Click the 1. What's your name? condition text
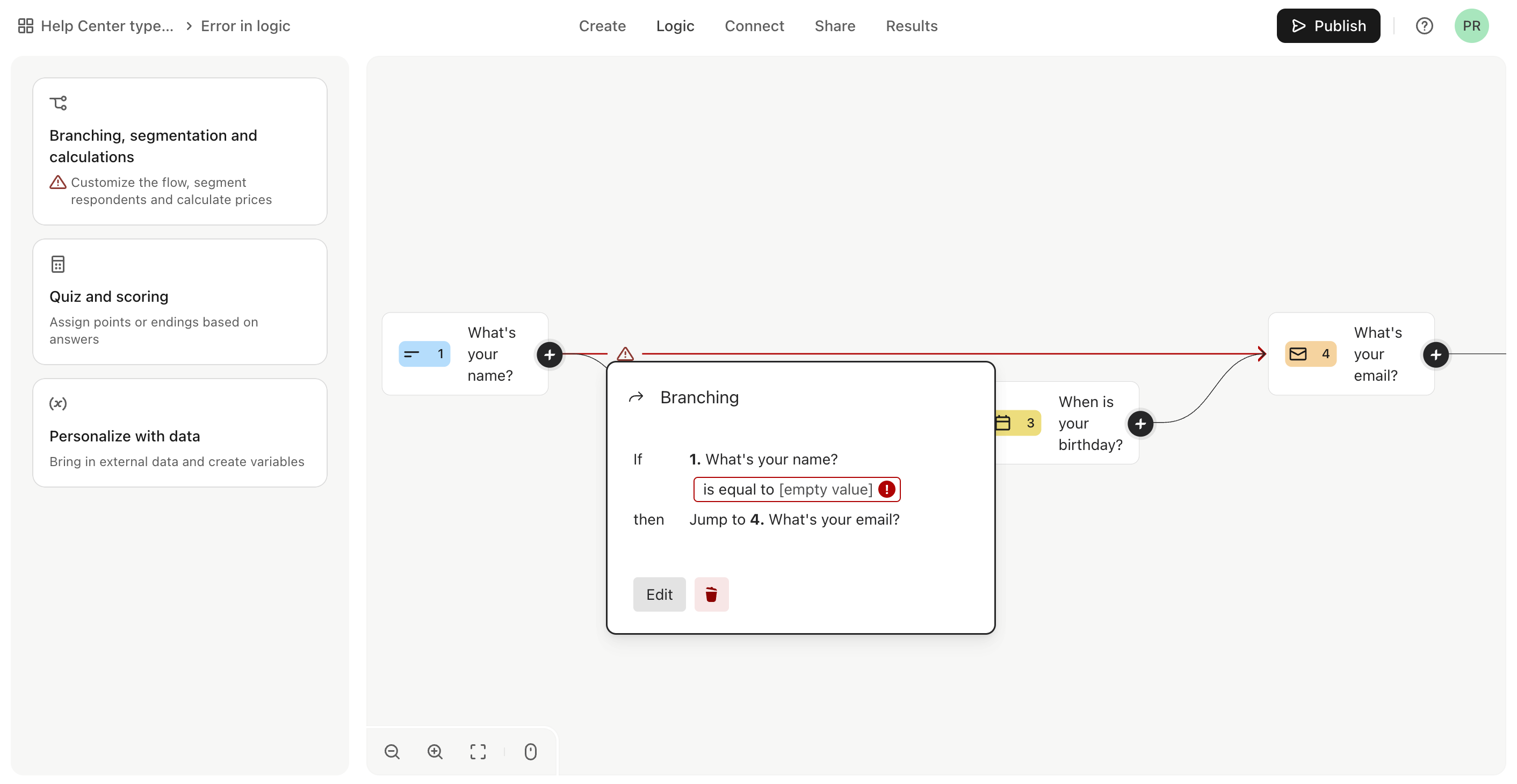1517x784 pixels. (763, 459)
